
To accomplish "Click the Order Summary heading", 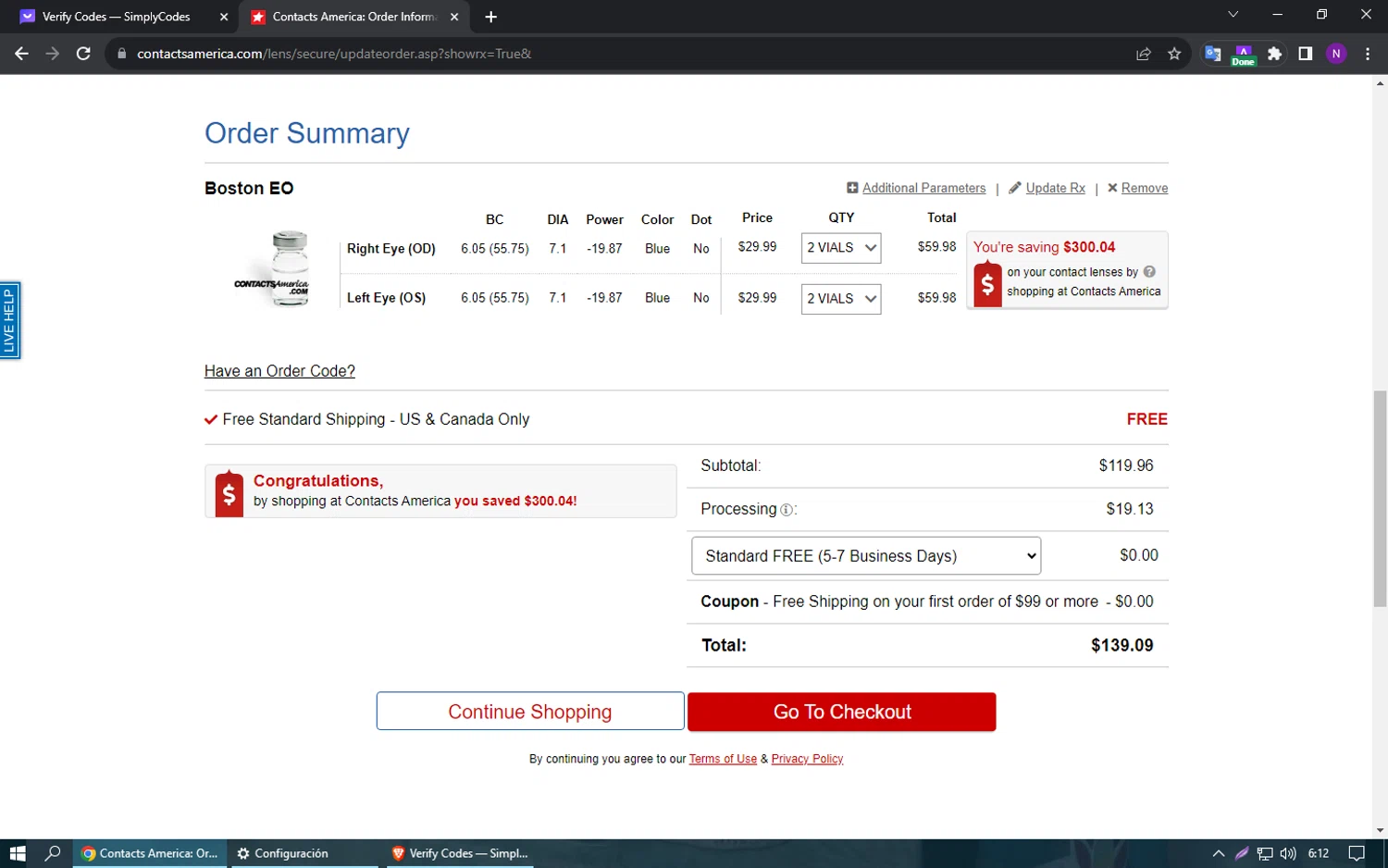I will [x=307, y=133].
